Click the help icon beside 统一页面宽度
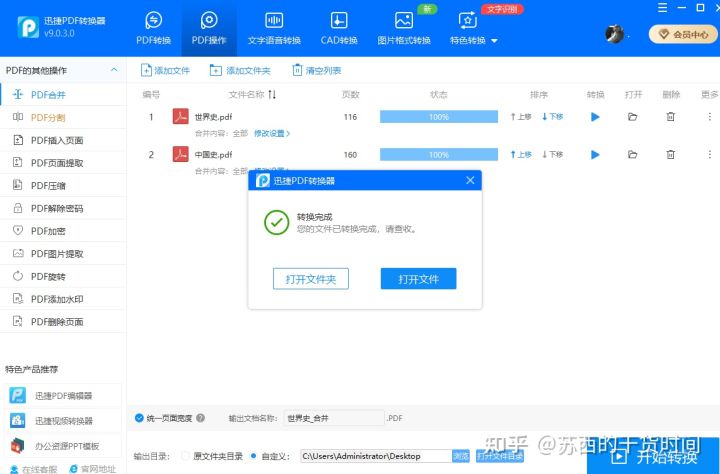This screenshot has width=720, height=474. (201, 418)
